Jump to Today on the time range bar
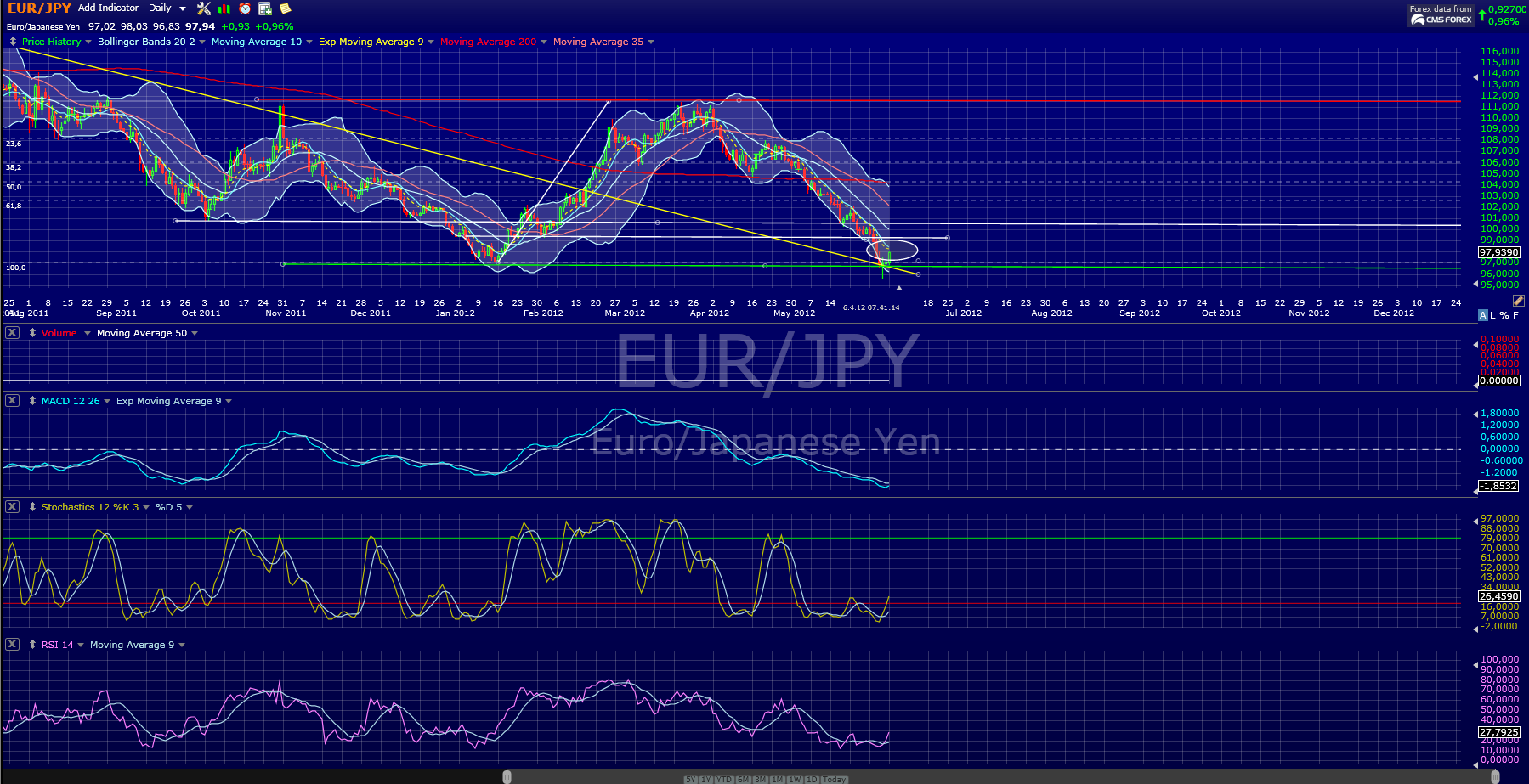The width and height of the screenshot is (1529, 784). point(835,779)
